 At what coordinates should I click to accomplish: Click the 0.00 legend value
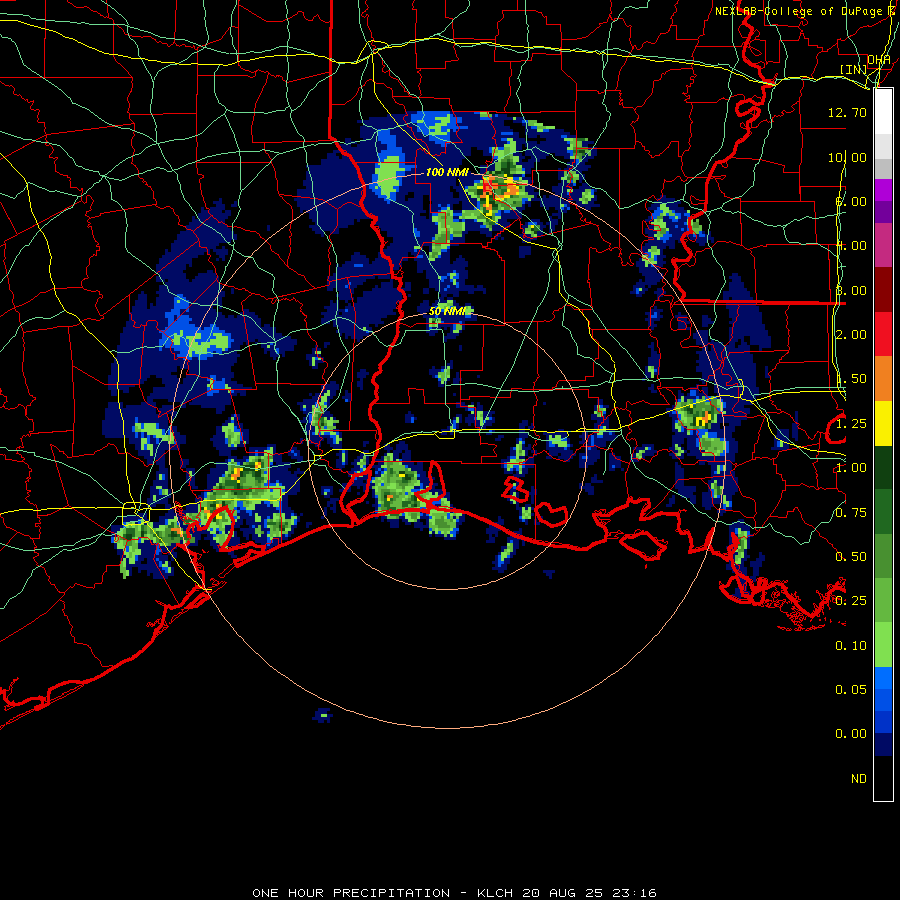(851, 734)
